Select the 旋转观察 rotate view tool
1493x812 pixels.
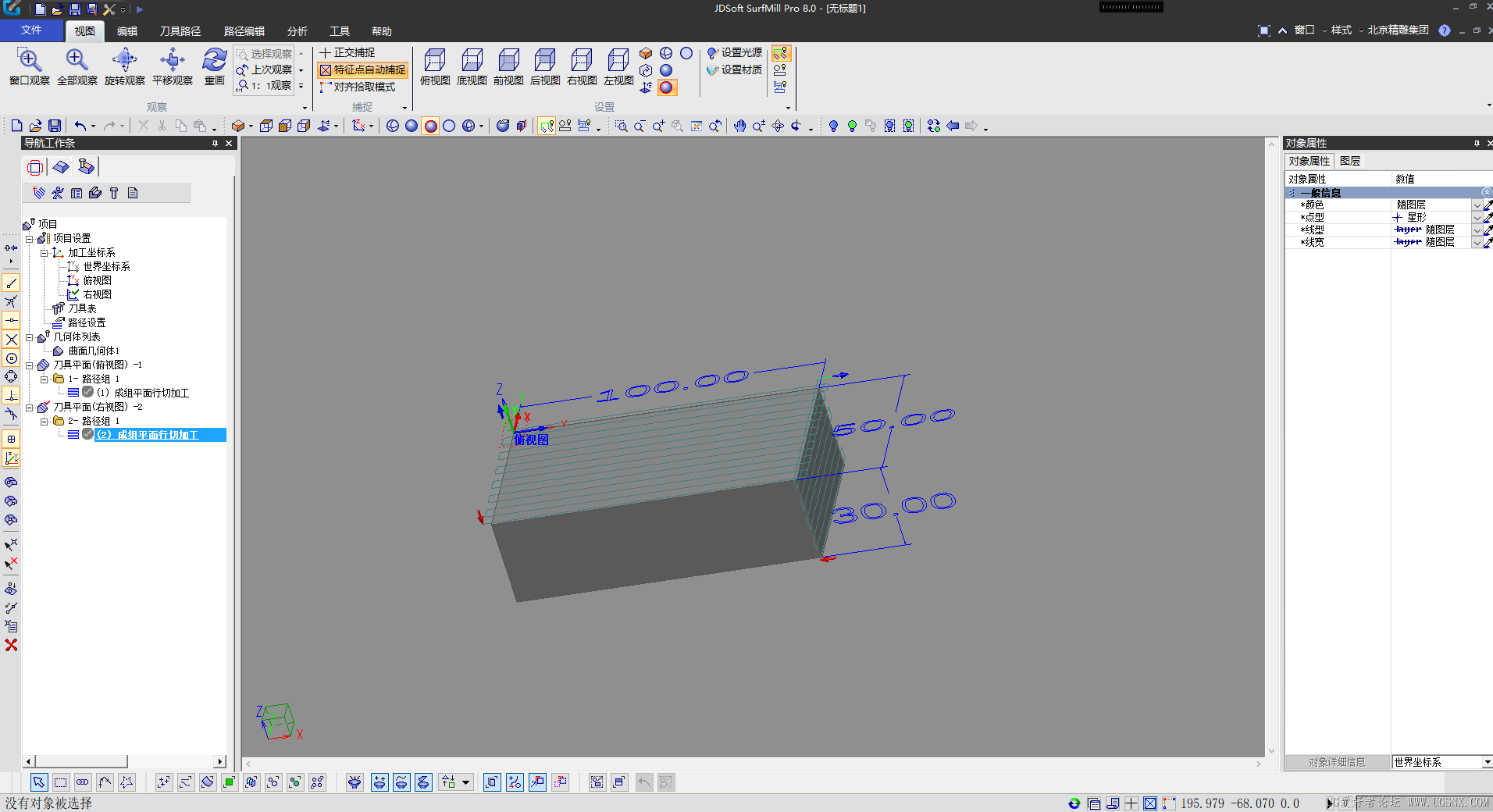[124, 66]
